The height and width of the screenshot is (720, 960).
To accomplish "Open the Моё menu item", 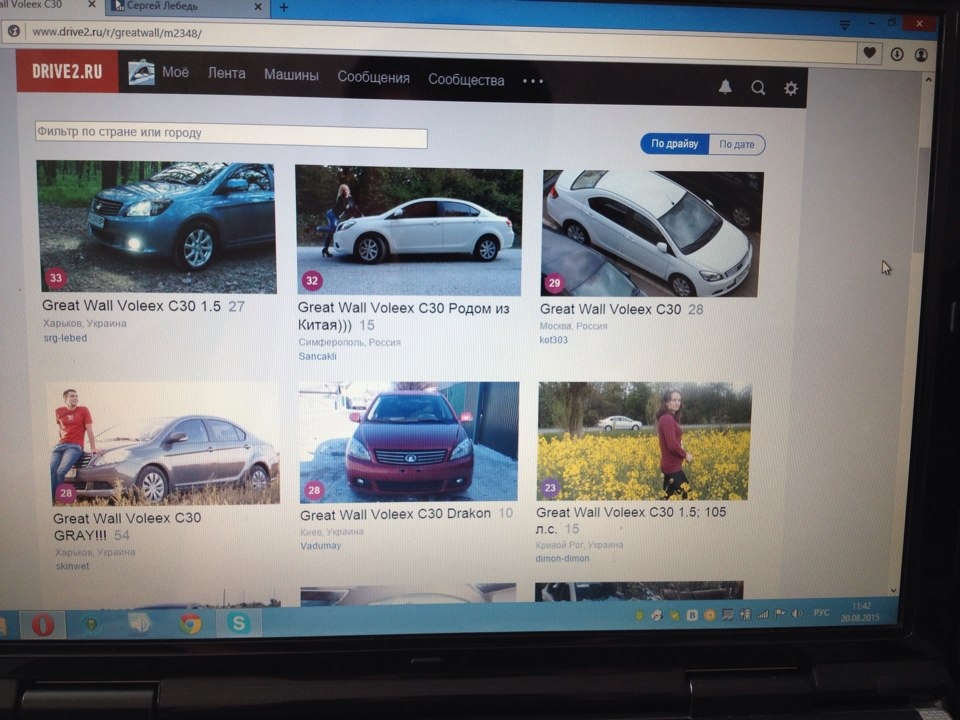I will pos(175,72).
